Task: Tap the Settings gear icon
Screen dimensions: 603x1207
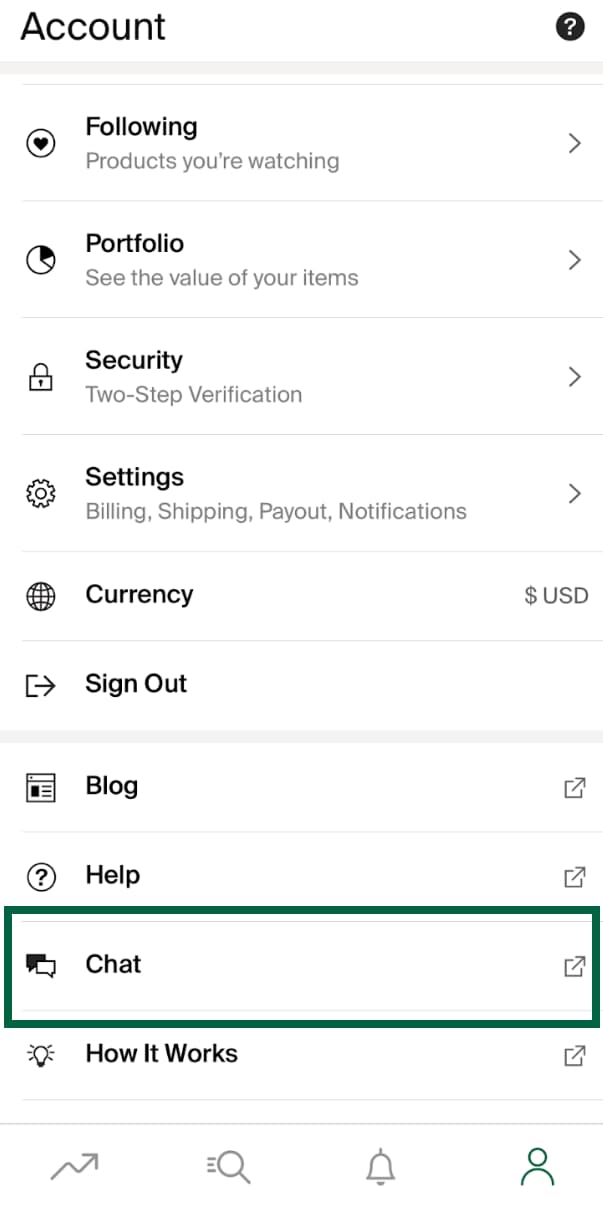Action: point(40,493)
